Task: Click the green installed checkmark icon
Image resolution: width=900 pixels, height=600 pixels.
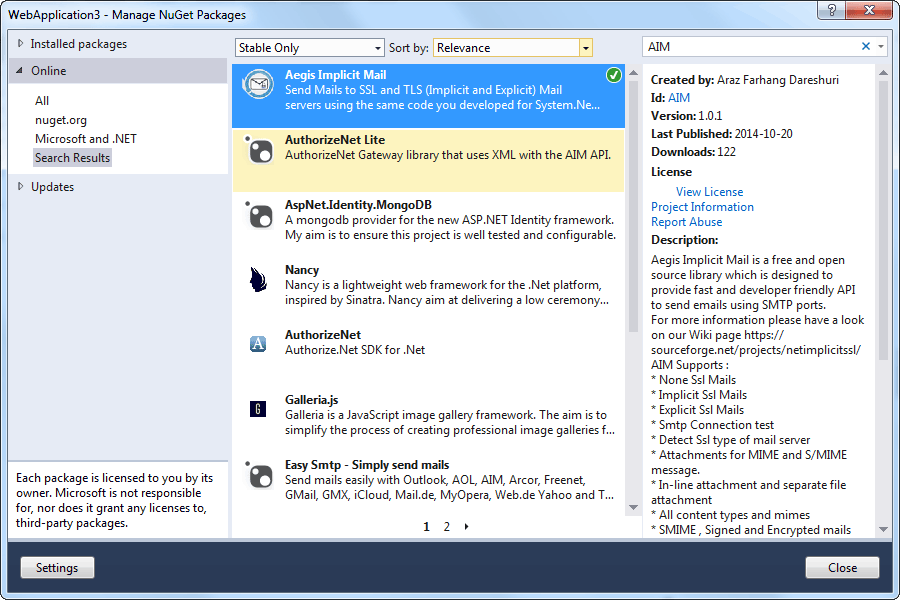Action: 613,76
